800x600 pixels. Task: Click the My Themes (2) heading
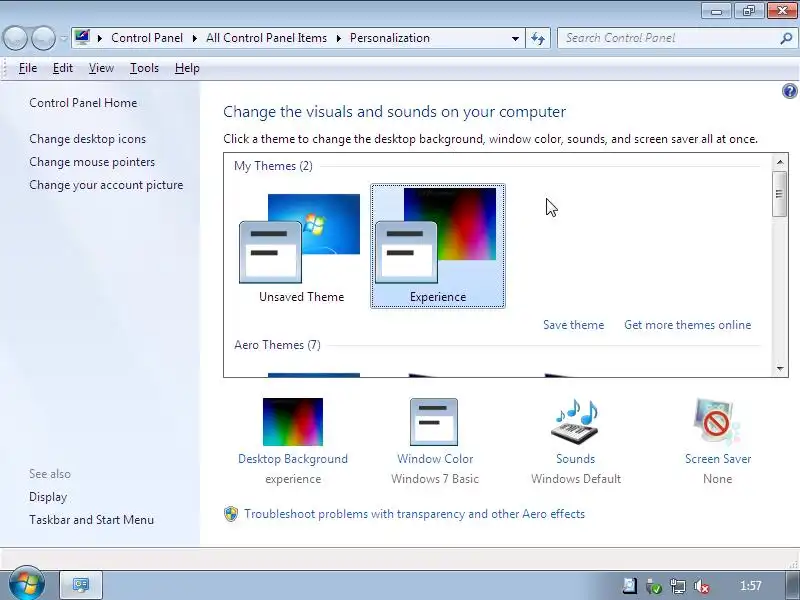click(273, 166)
